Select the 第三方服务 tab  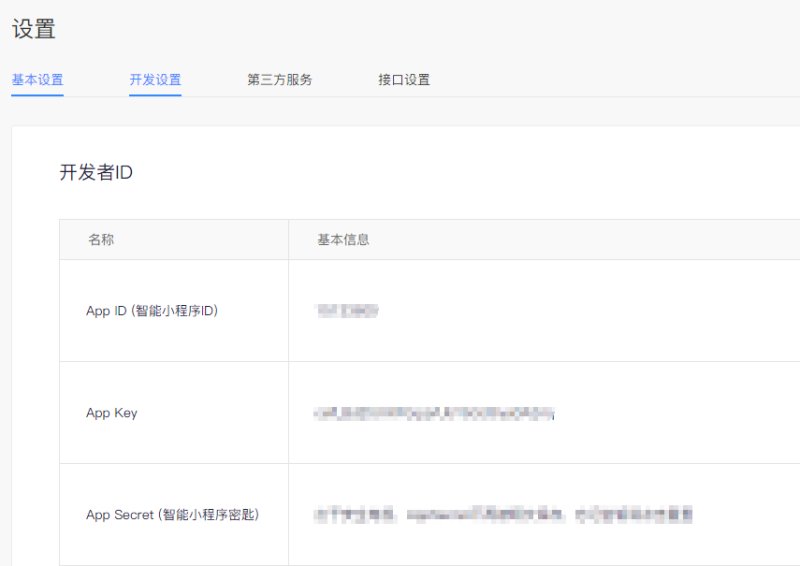coord(279,80)
